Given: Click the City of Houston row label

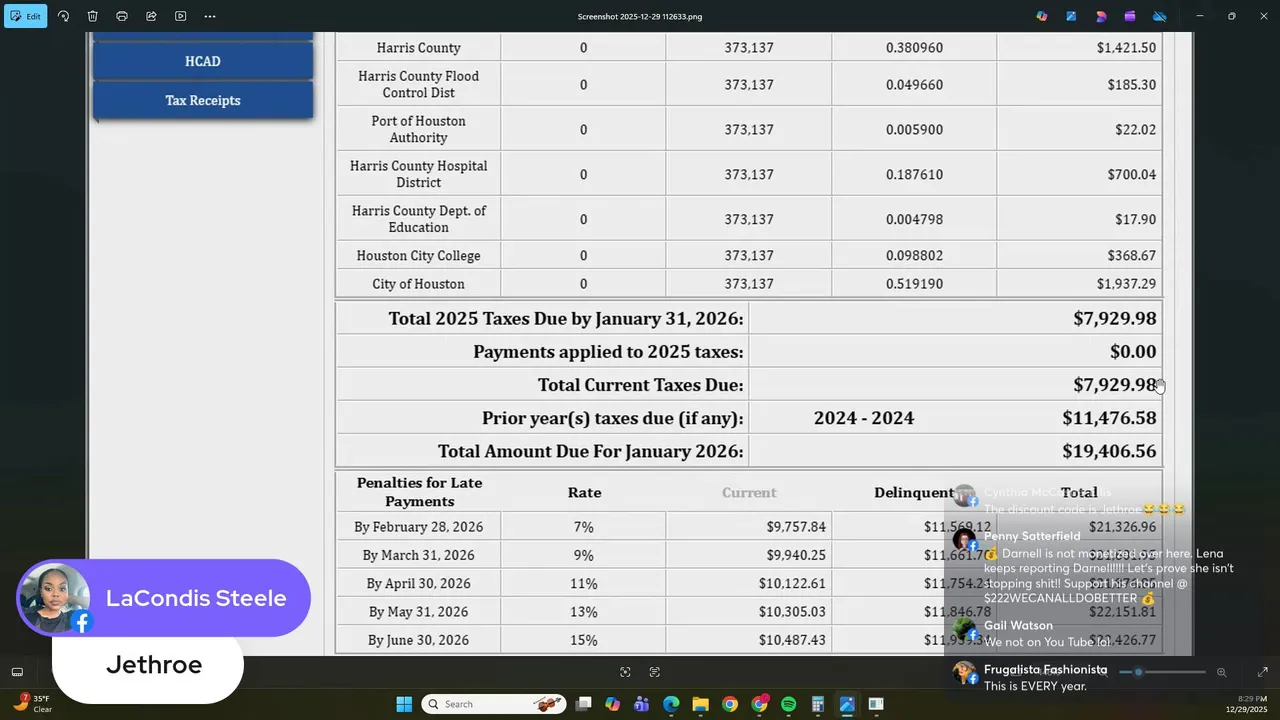Looking at the screenshot, I should point(418,284).
